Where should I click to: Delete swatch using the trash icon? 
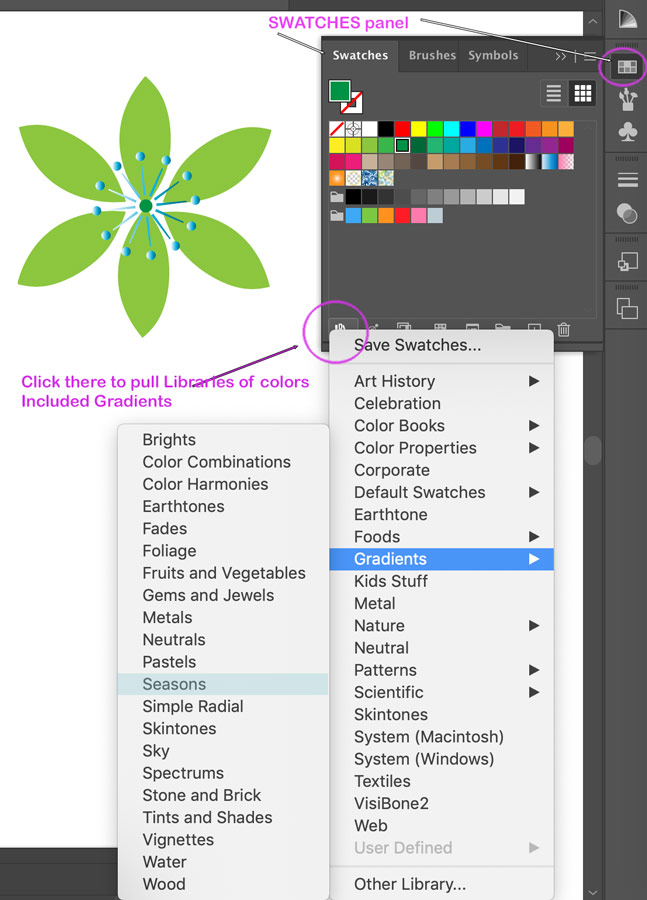point(564,328)
